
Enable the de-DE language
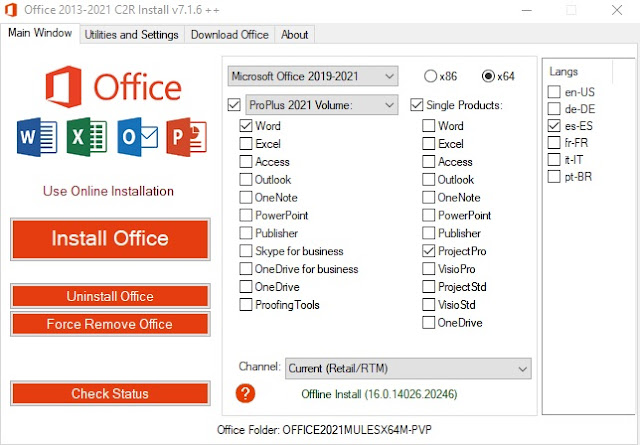tap(554, 109)
